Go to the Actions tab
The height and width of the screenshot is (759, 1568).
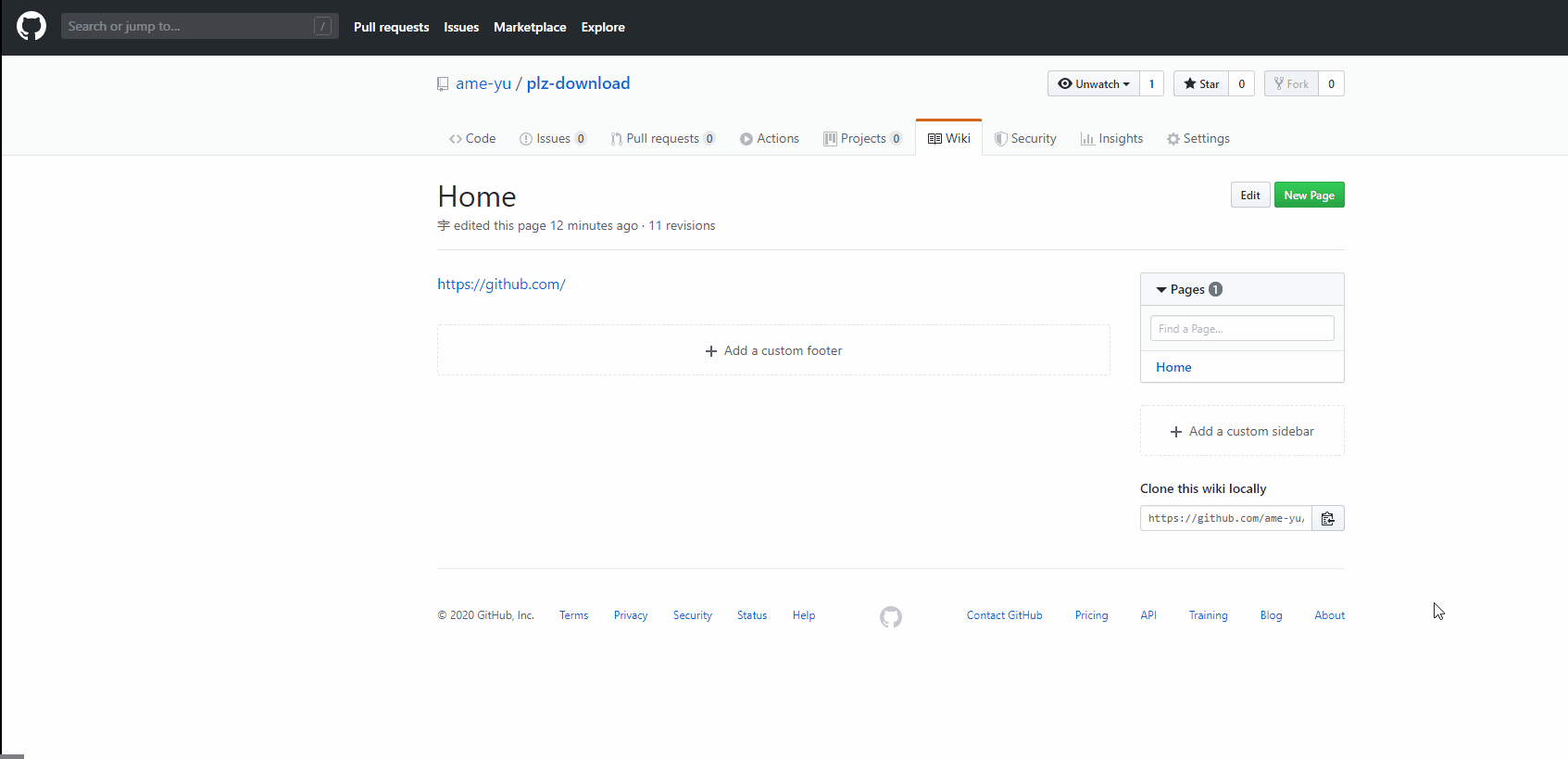click(770, 138)
